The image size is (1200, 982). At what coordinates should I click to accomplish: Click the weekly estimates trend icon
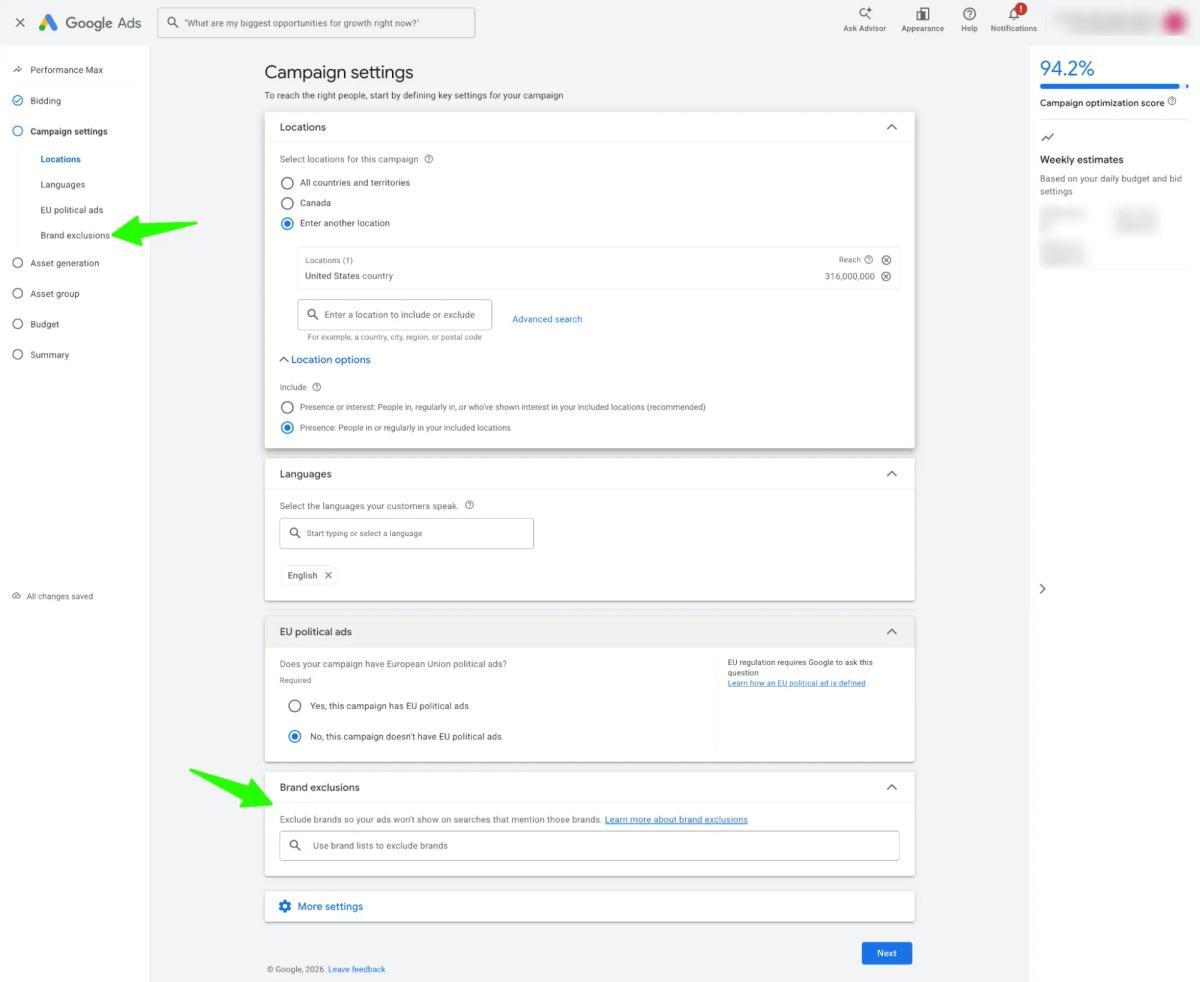pos(1047,137)
